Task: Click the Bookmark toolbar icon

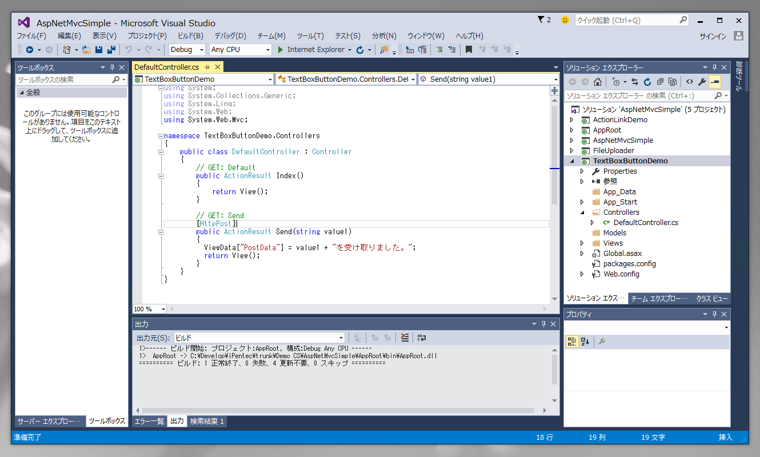Action: (469, 49)
